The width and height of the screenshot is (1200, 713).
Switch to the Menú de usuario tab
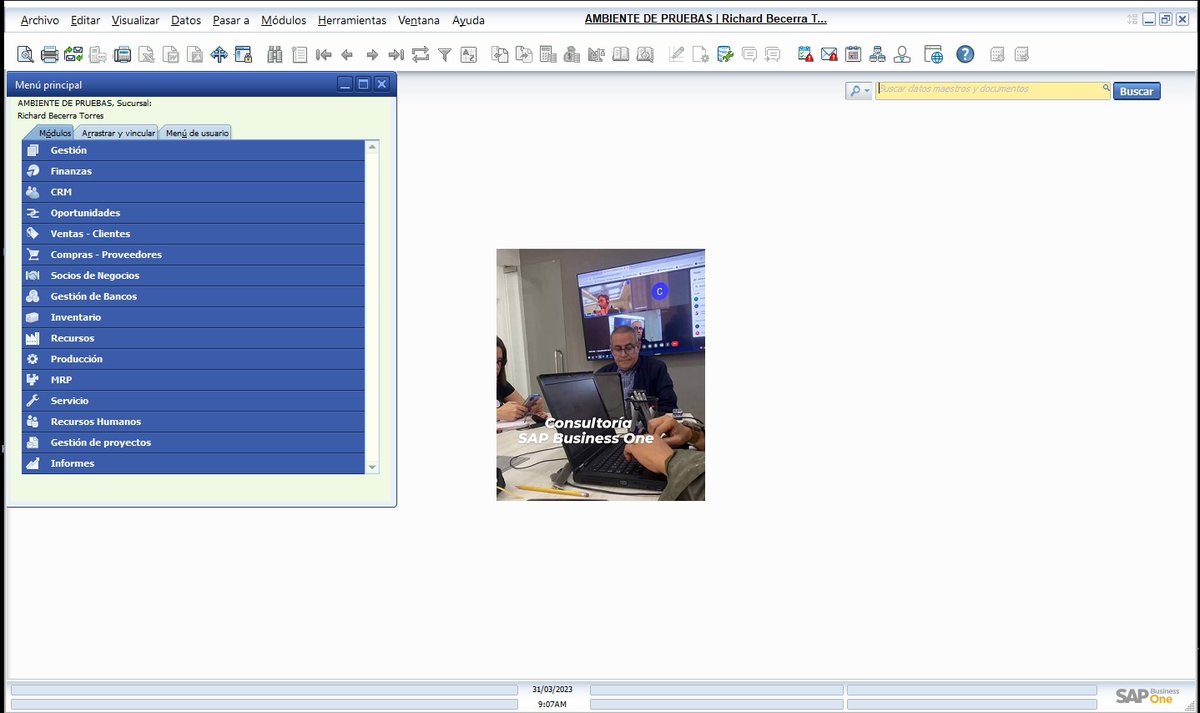(197, 133)
